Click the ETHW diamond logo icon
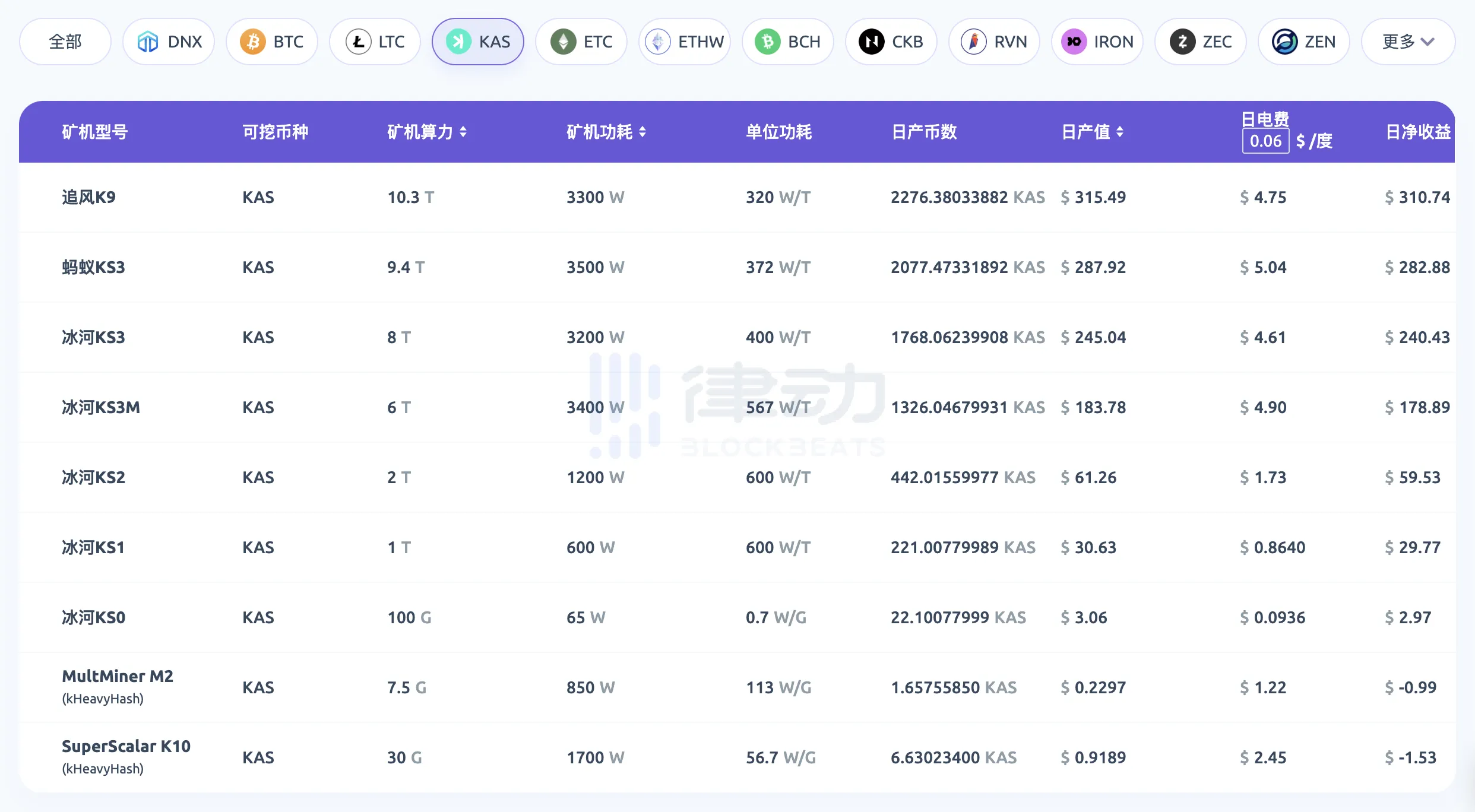This screenshot has height=812, width=1475. tap(658, 42)
